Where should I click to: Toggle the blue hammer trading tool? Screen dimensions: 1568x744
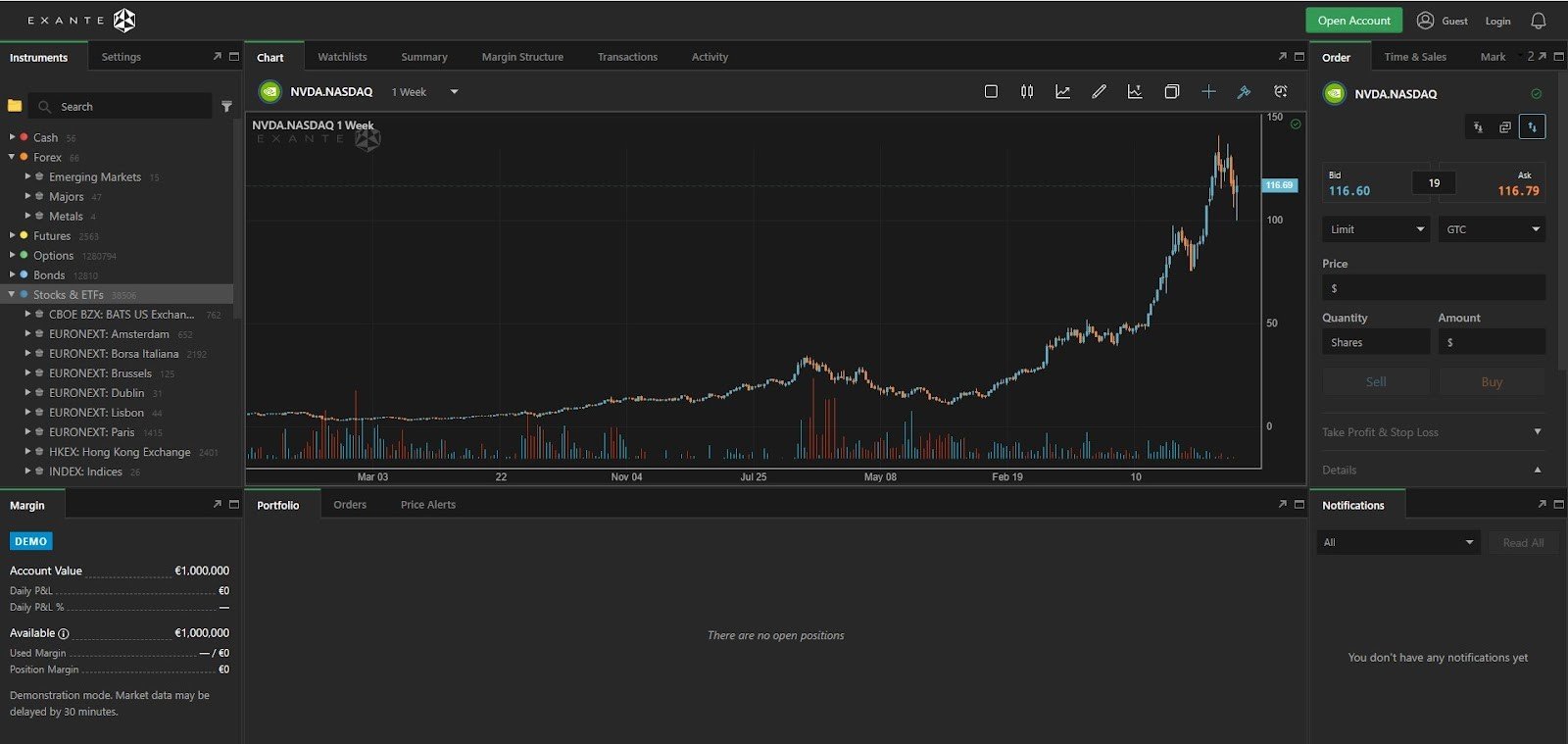(x=1244, y=91)
